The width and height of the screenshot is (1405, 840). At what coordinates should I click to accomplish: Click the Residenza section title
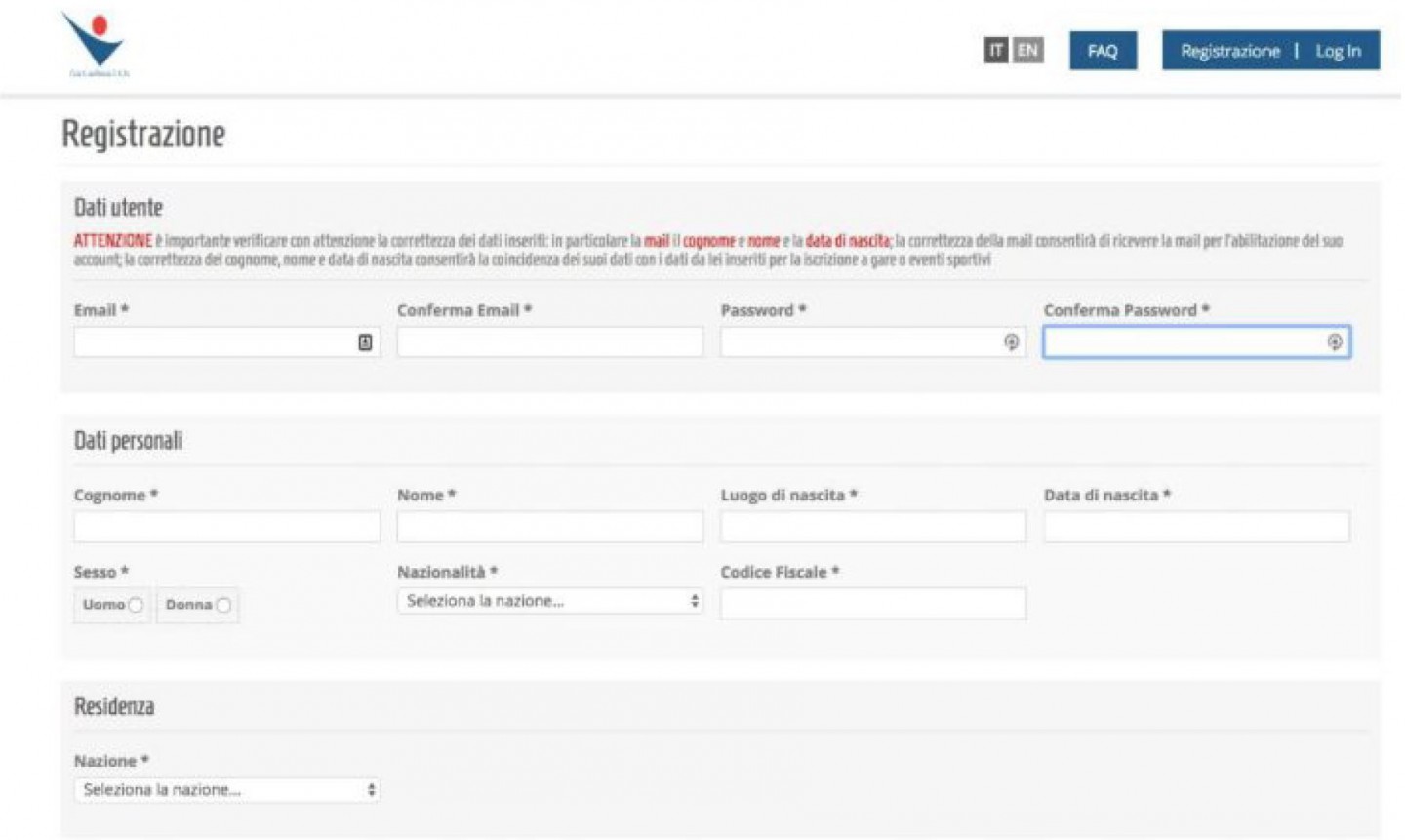[x=114, y=706]
